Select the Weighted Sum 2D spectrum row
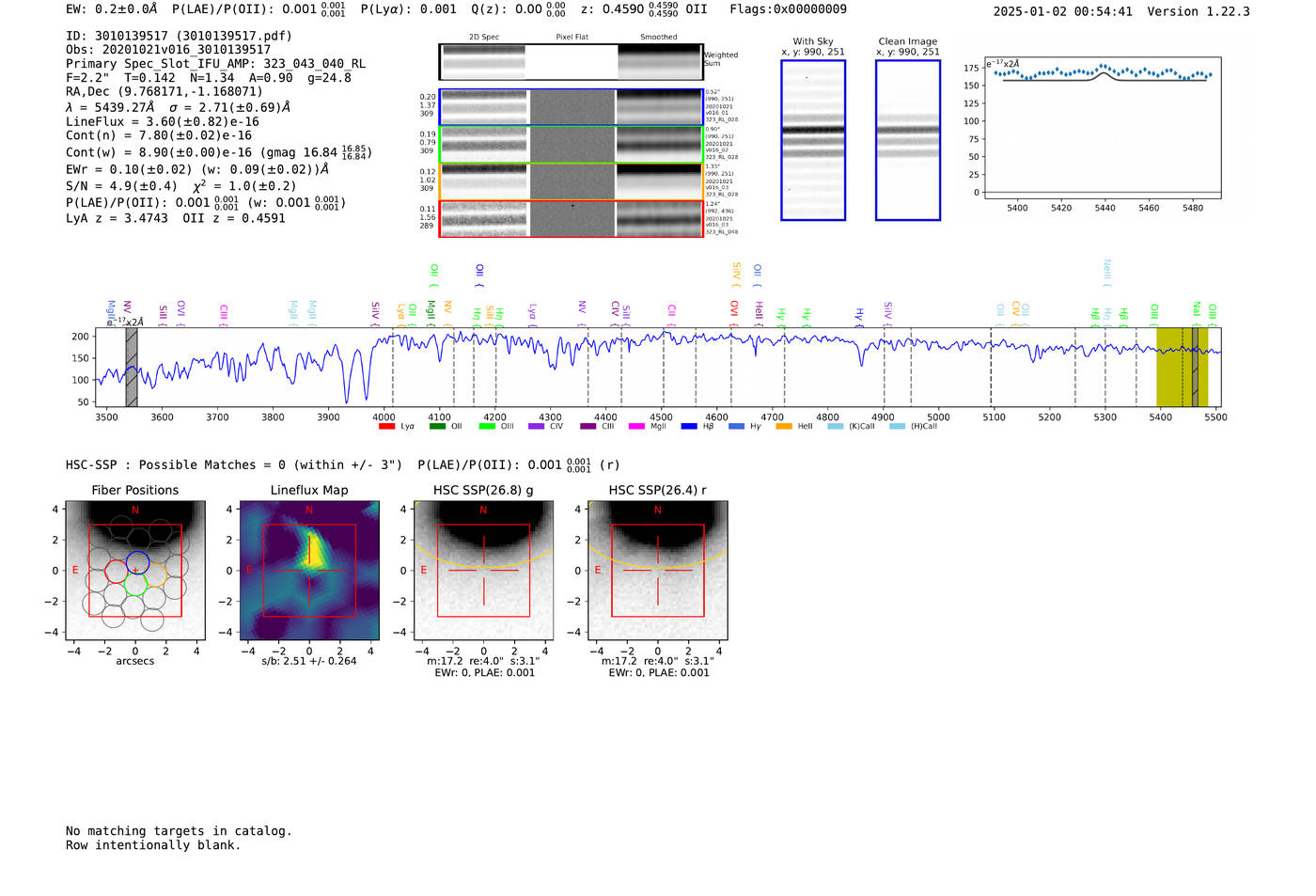 [571, 62]
